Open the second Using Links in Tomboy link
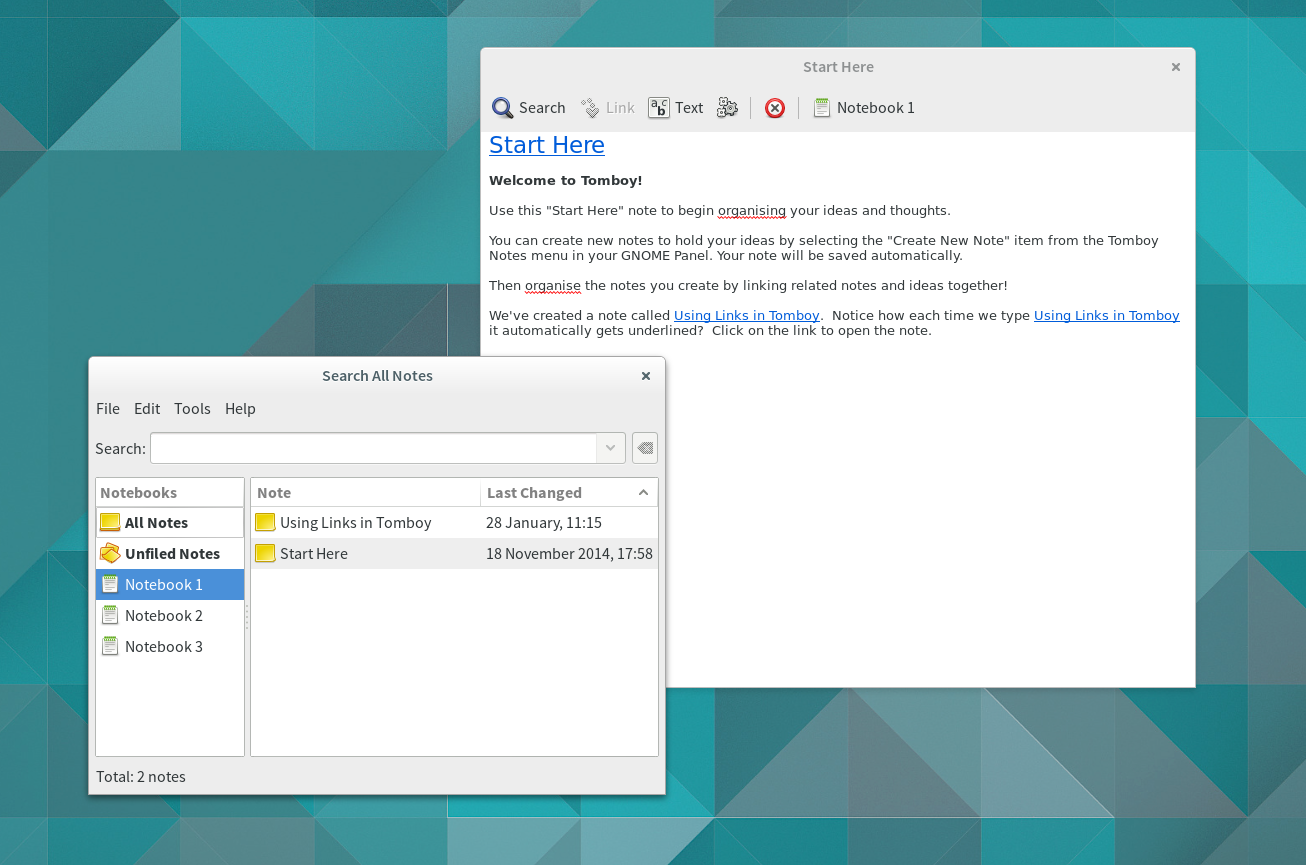Viewport: 1306px width, 865px height. [1107, 315]
